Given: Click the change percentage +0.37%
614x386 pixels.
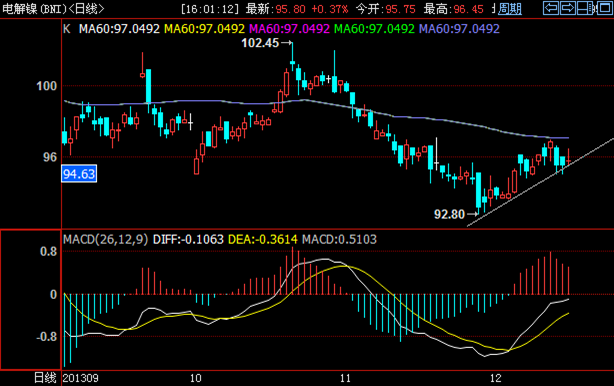Looking at the screenshot, I should coord(330,9).
